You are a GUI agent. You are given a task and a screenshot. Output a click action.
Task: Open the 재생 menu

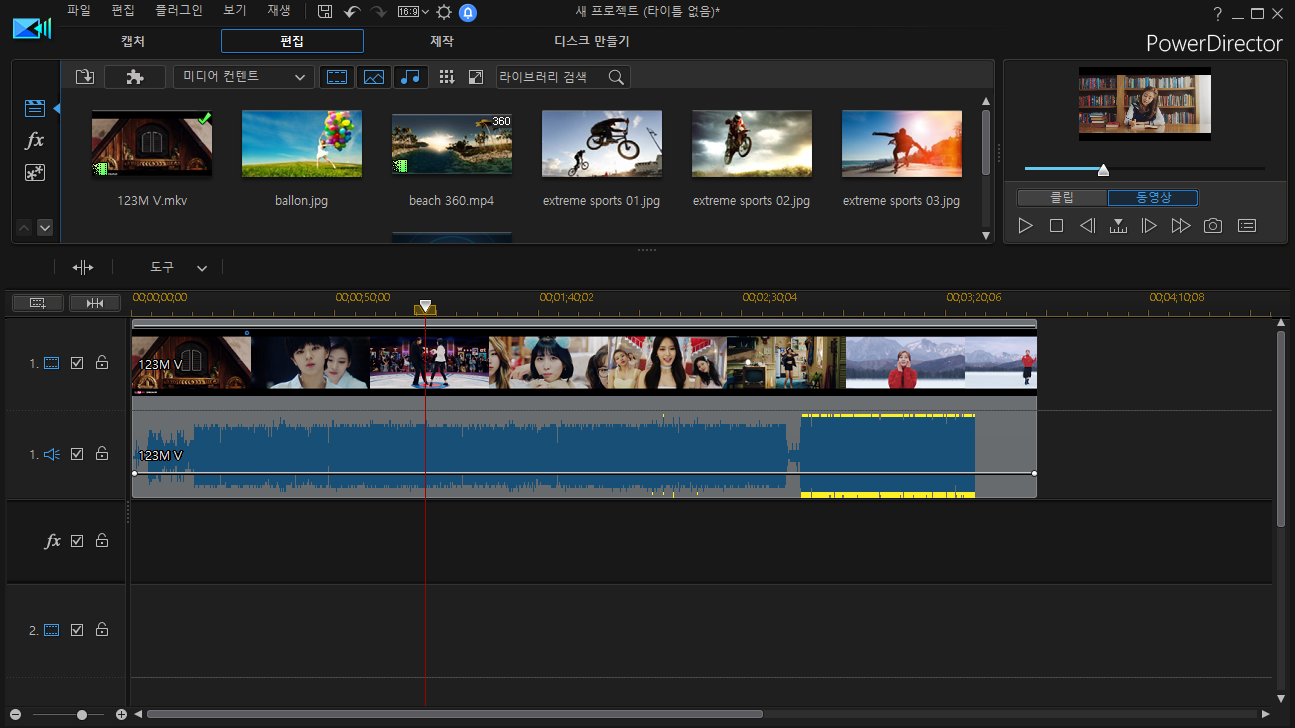279,11
